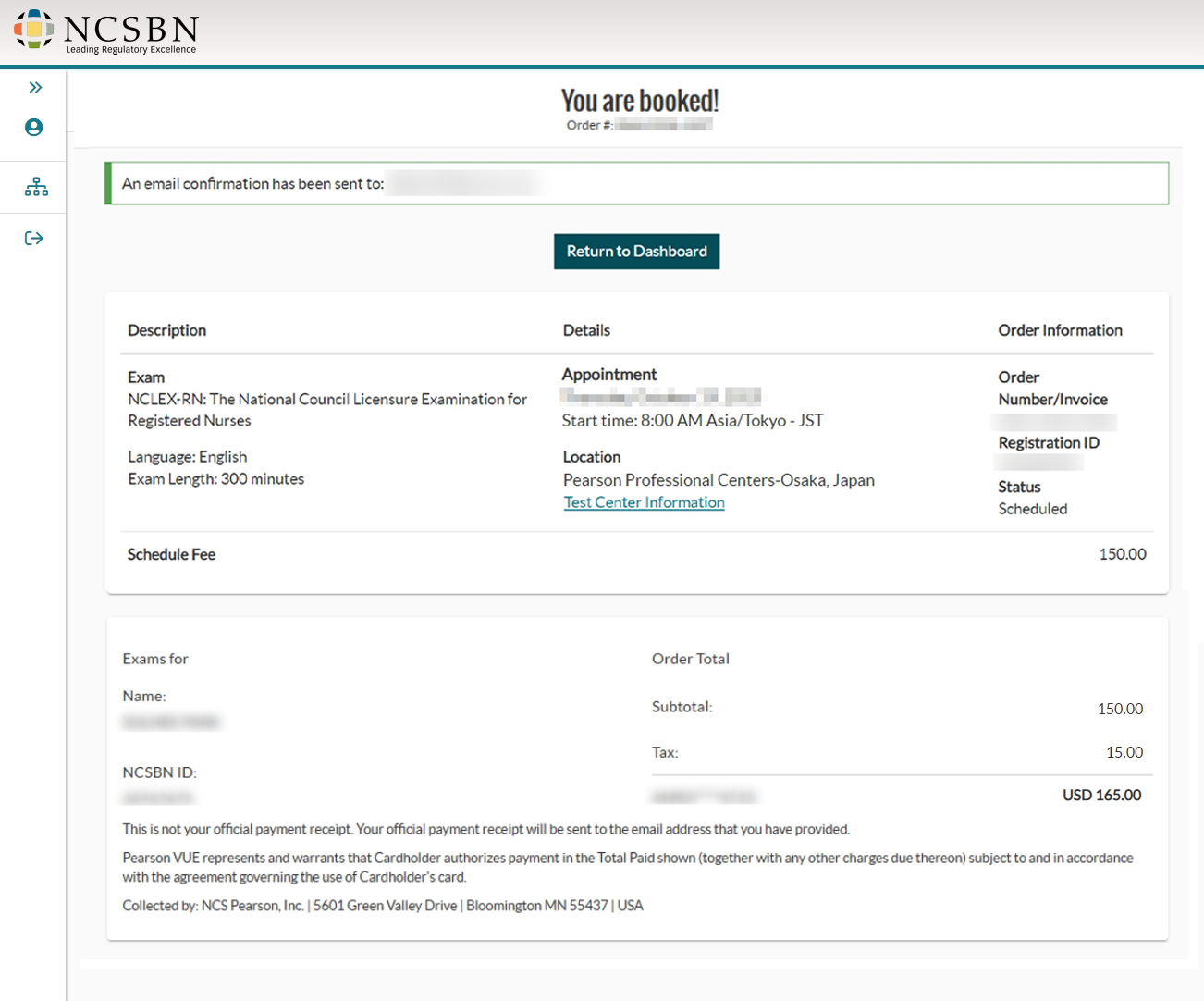Click the Tax amount 15.00
The image size is (1204, 1001).
(1124, 752)
